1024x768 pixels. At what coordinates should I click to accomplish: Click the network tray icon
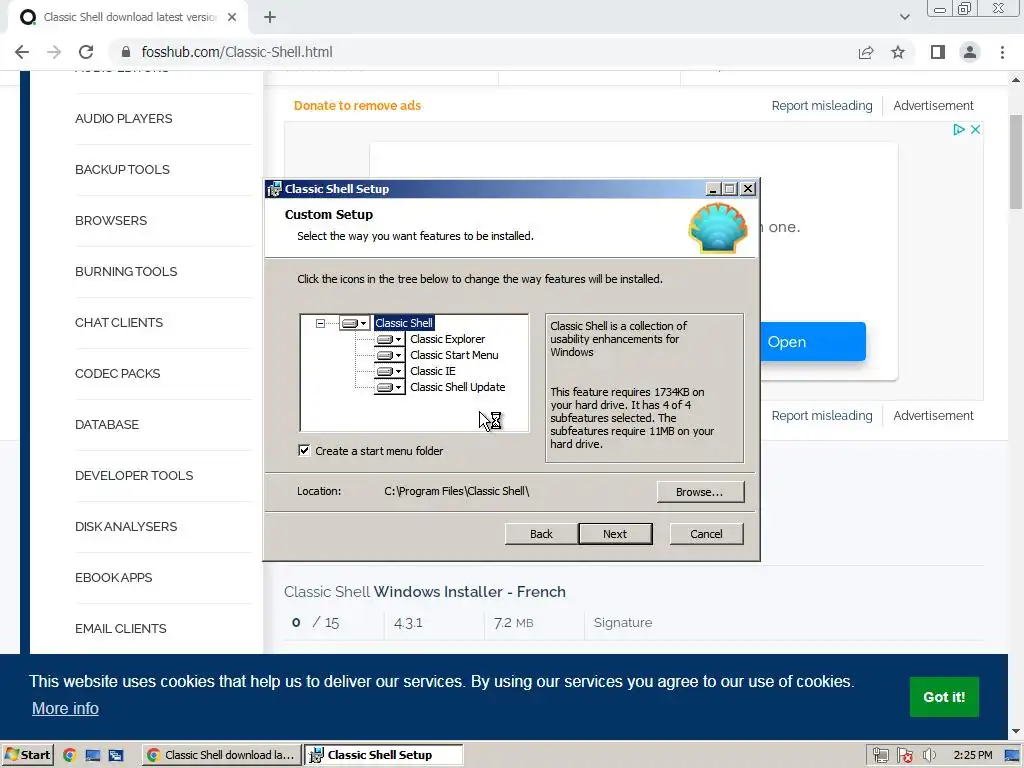click(x=880, y=756)
